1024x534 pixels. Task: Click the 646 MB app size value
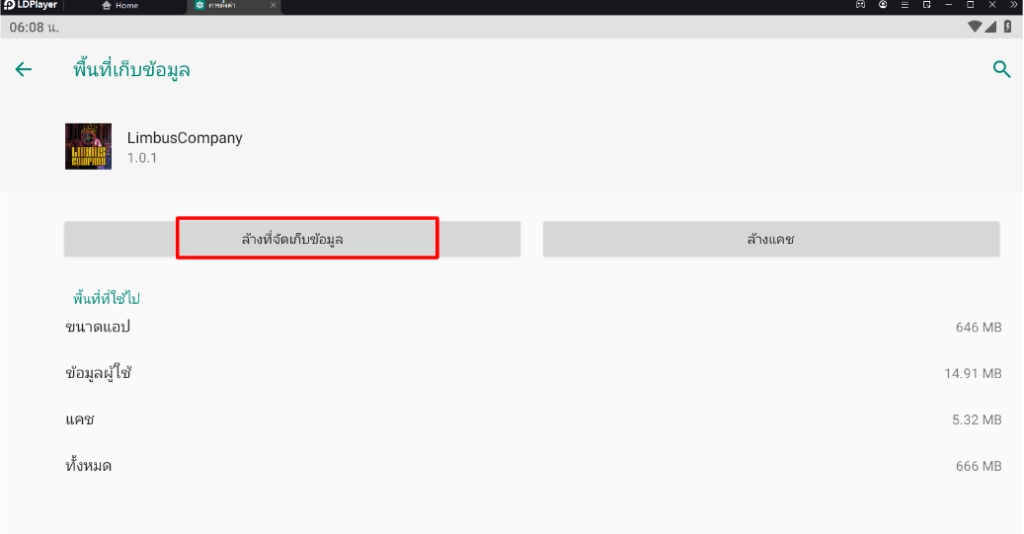click(978, 327)
